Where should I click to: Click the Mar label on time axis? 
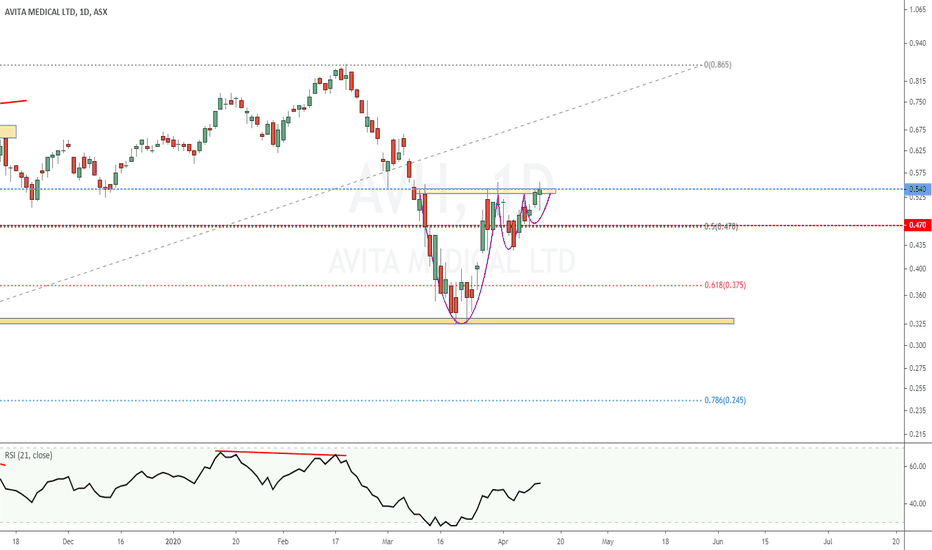click(x=388, y=542)
